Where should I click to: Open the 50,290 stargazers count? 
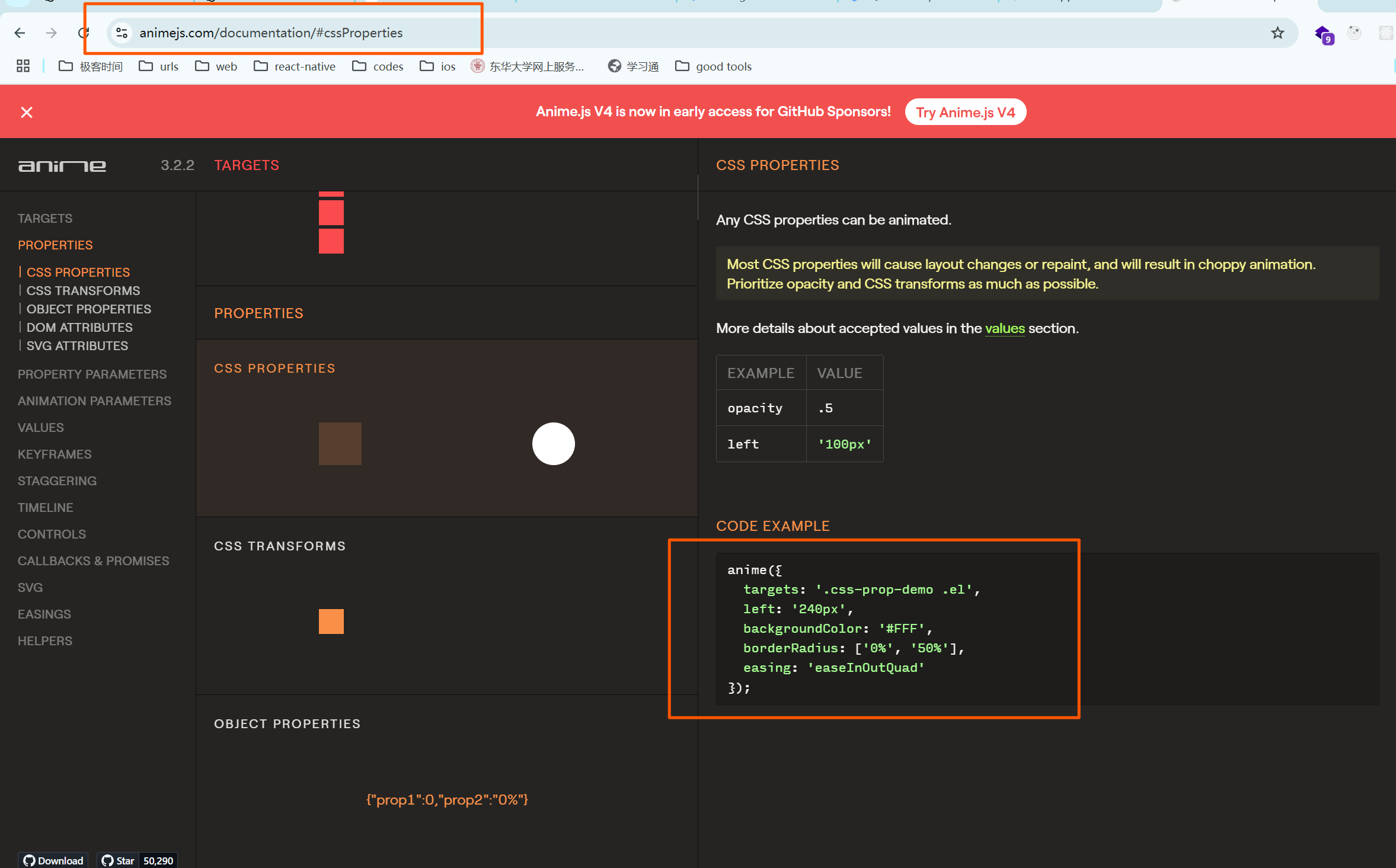coord(158,860)
